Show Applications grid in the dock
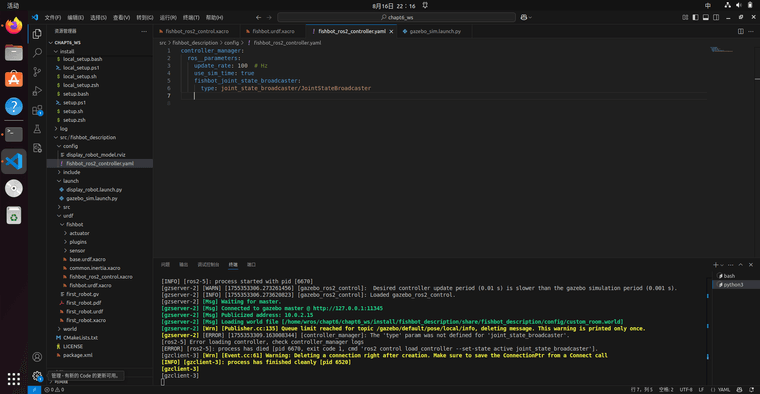The height and width of the screenshot is (394, 760). point(14,379)
